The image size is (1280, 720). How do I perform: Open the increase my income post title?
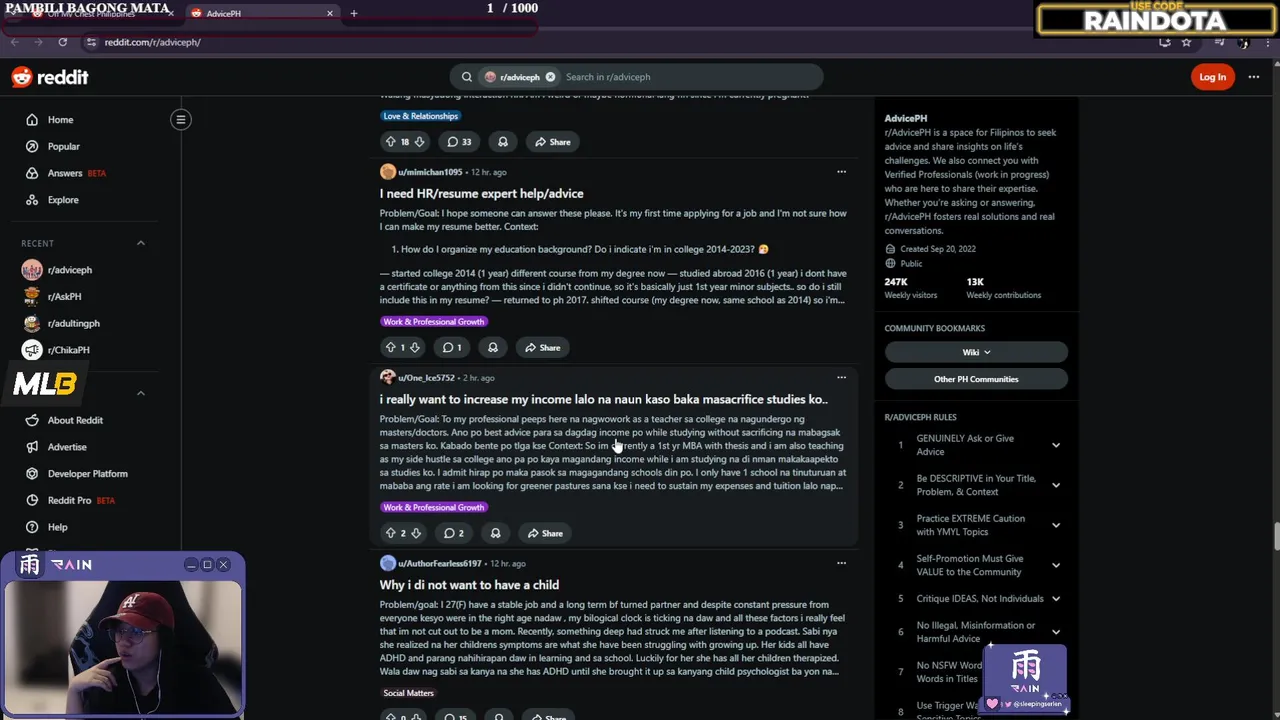tap(603, 399)
